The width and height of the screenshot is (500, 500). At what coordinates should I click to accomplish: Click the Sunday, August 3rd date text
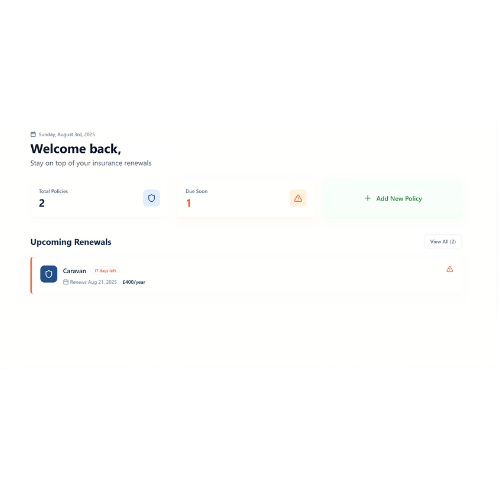click(67, 134)
